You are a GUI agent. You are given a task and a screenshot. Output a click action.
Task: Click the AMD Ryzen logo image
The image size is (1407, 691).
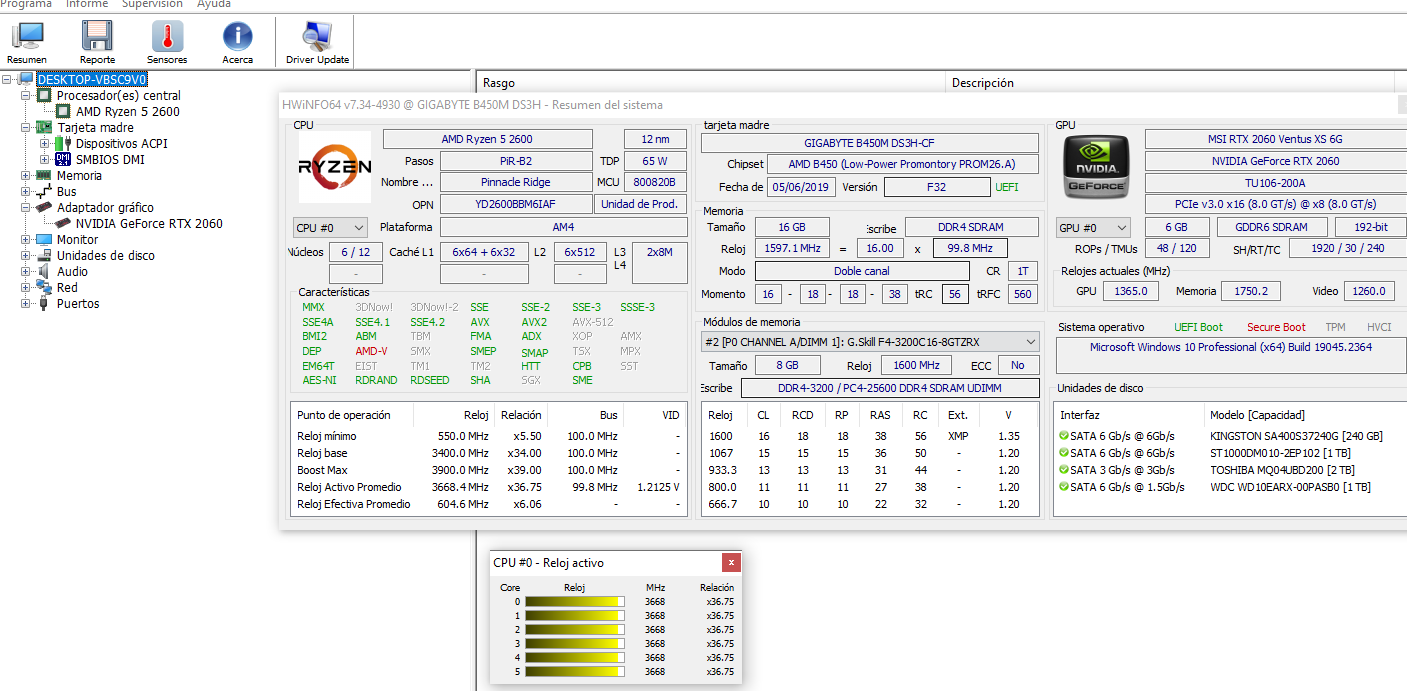point(335,167)
